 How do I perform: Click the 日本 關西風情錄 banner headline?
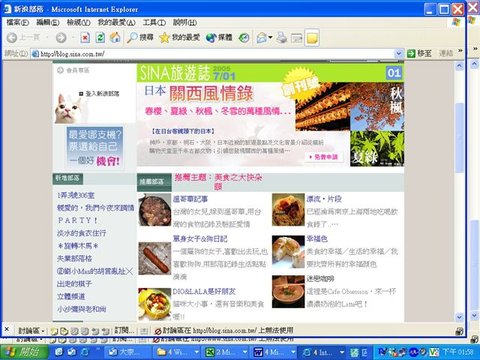199,93
